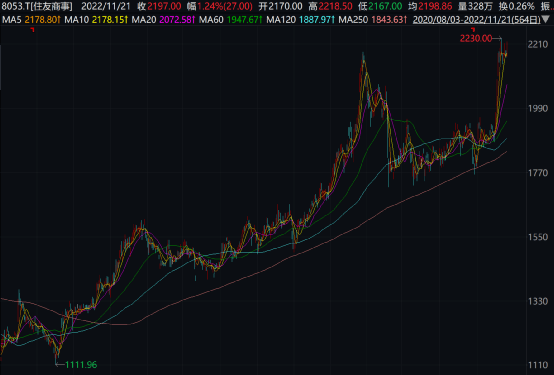Click the 1990 price axis label

[538, 109]
